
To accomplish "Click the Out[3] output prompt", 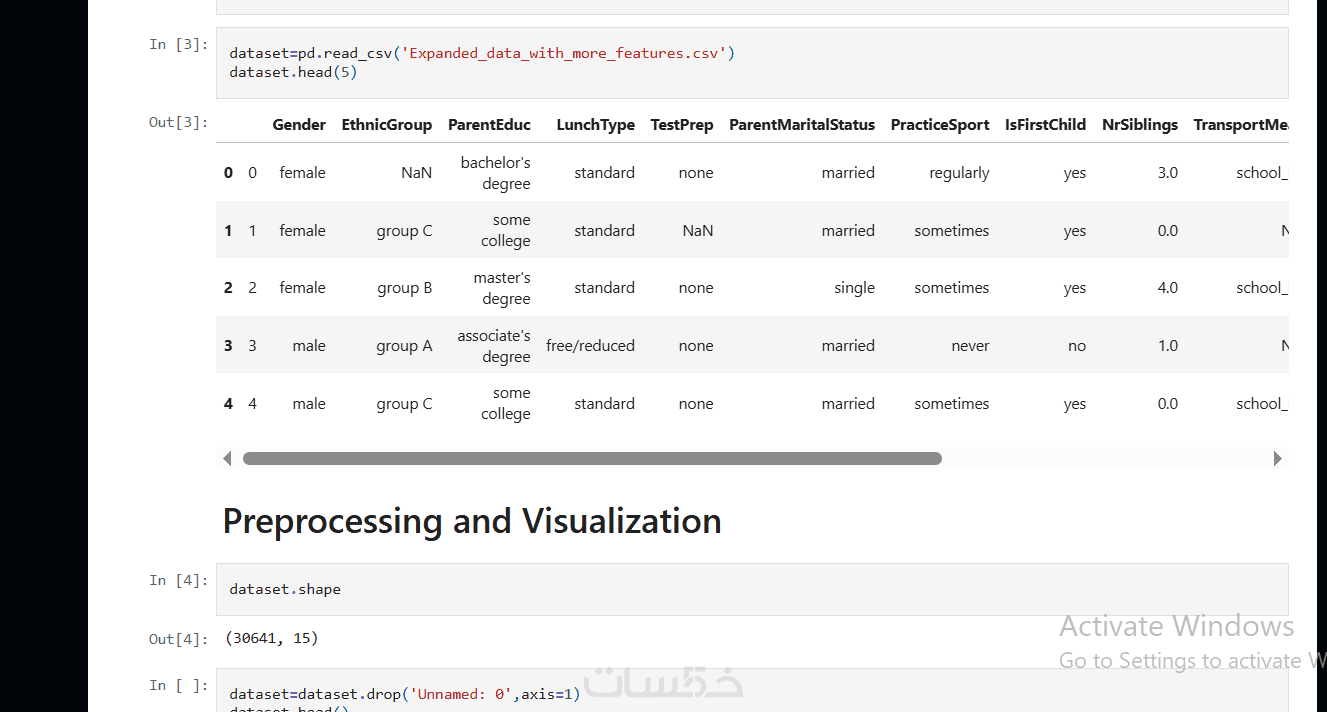I will [179, 122].
